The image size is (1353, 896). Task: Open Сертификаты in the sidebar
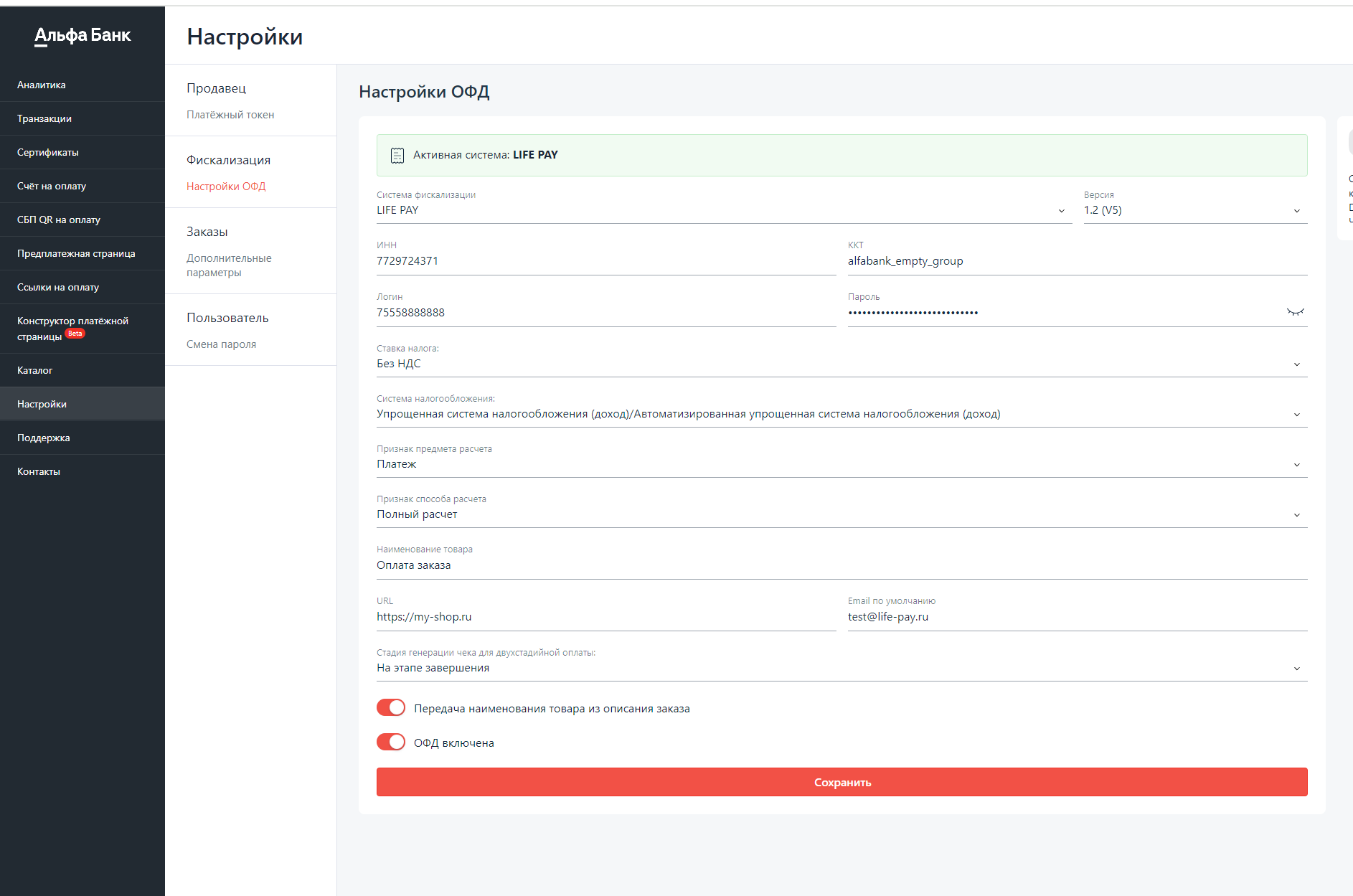(x=82, y=152)
